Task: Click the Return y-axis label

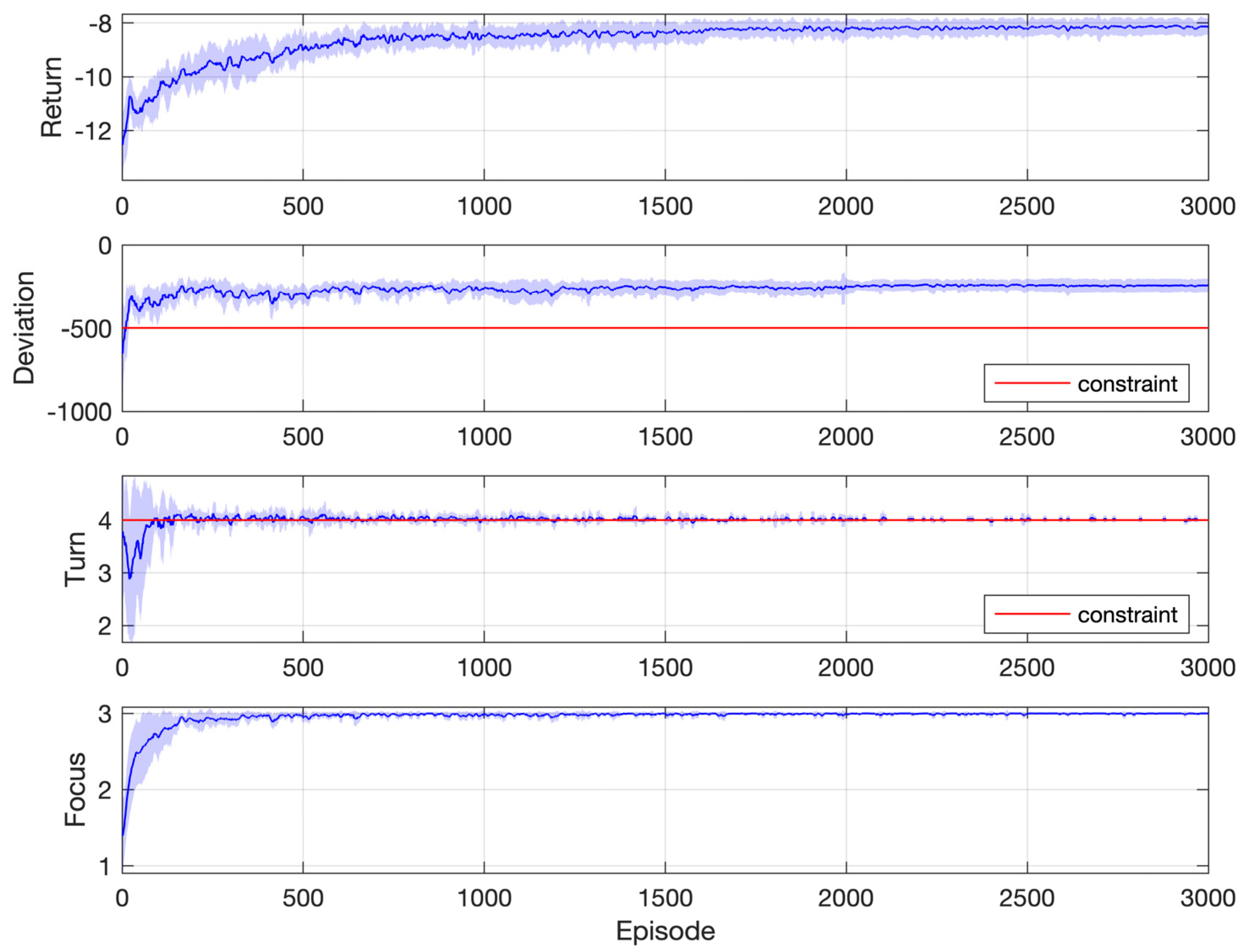Action: [x=52, y=97]
